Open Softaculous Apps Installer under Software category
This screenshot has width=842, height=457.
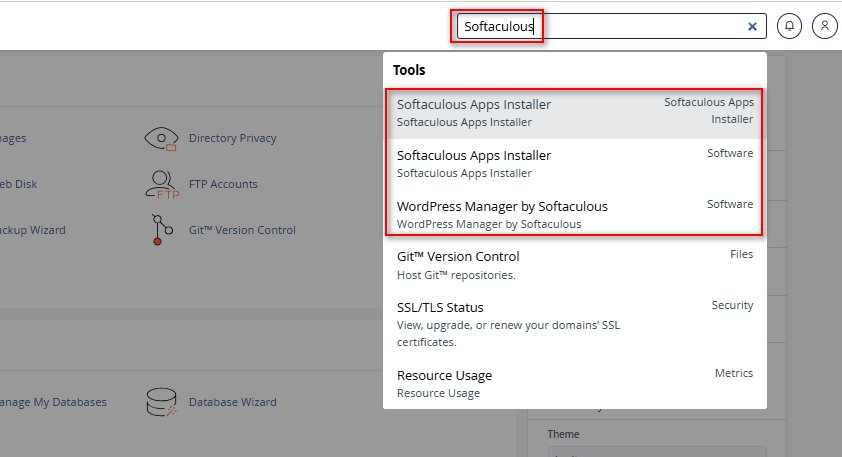tap(575, 164)
